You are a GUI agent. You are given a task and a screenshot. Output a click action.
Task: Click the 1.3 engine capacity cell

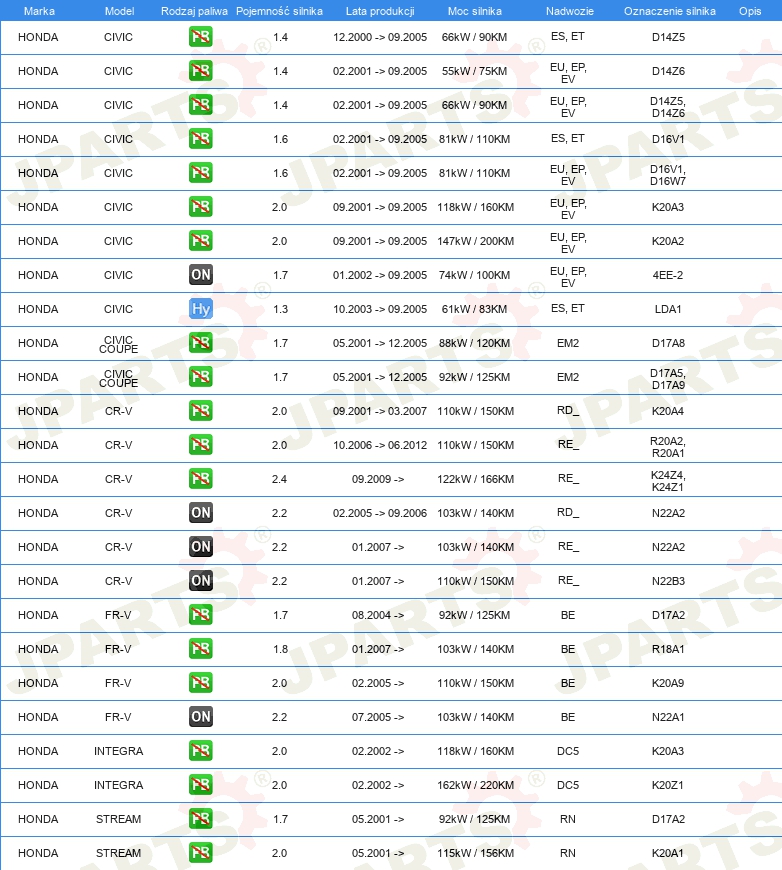point(280,309)
